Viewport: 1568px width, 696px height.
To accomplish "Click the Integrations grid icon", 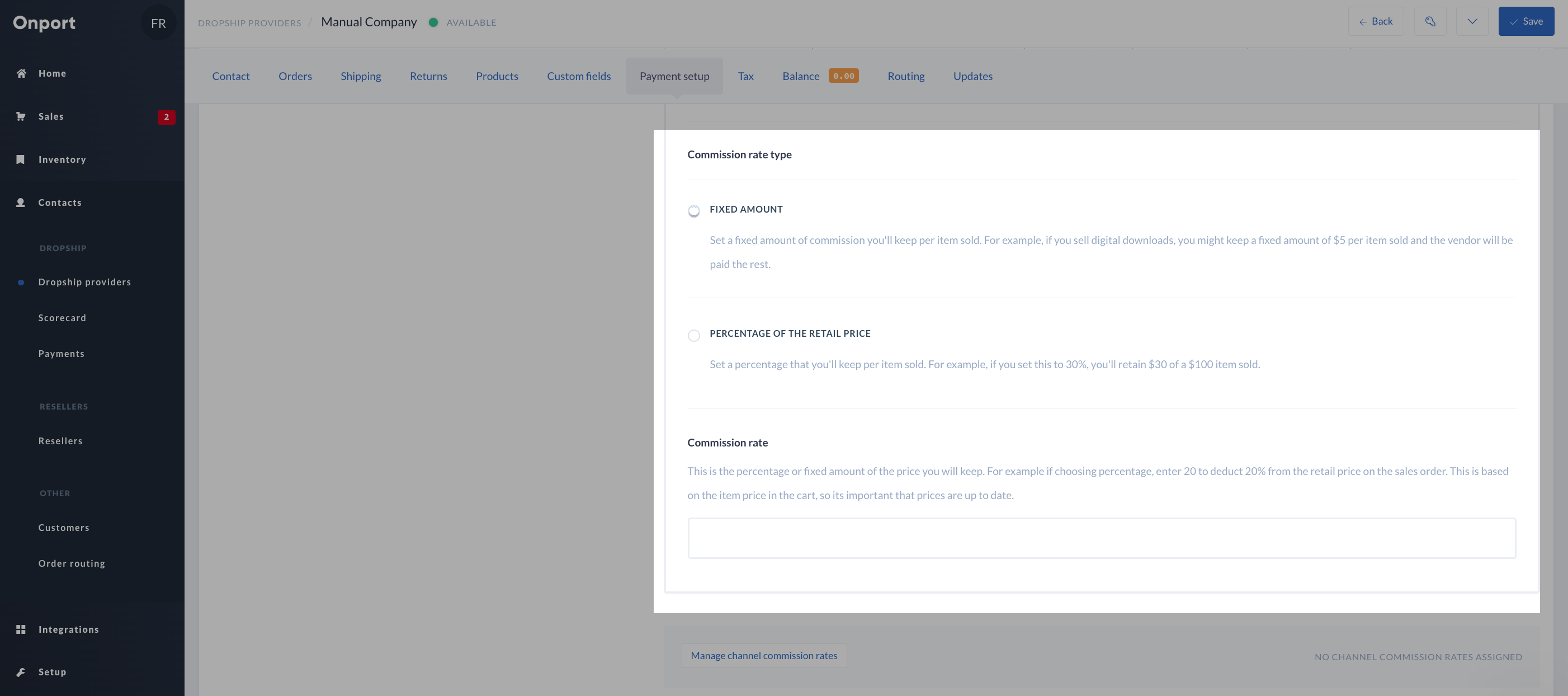I will 21,629.
